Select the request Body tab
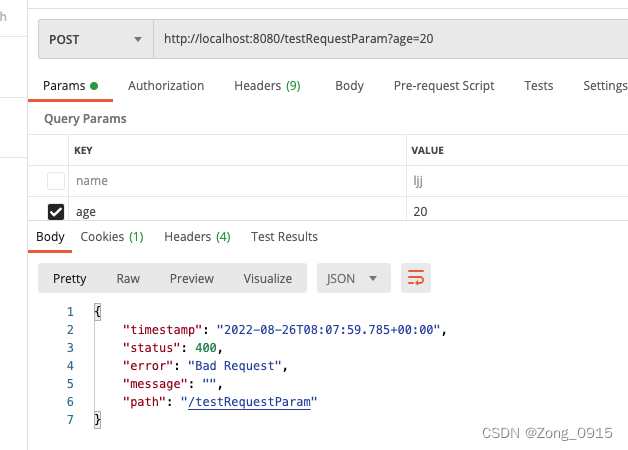Screen dimensions: 628x450 [x=349, y=86]
